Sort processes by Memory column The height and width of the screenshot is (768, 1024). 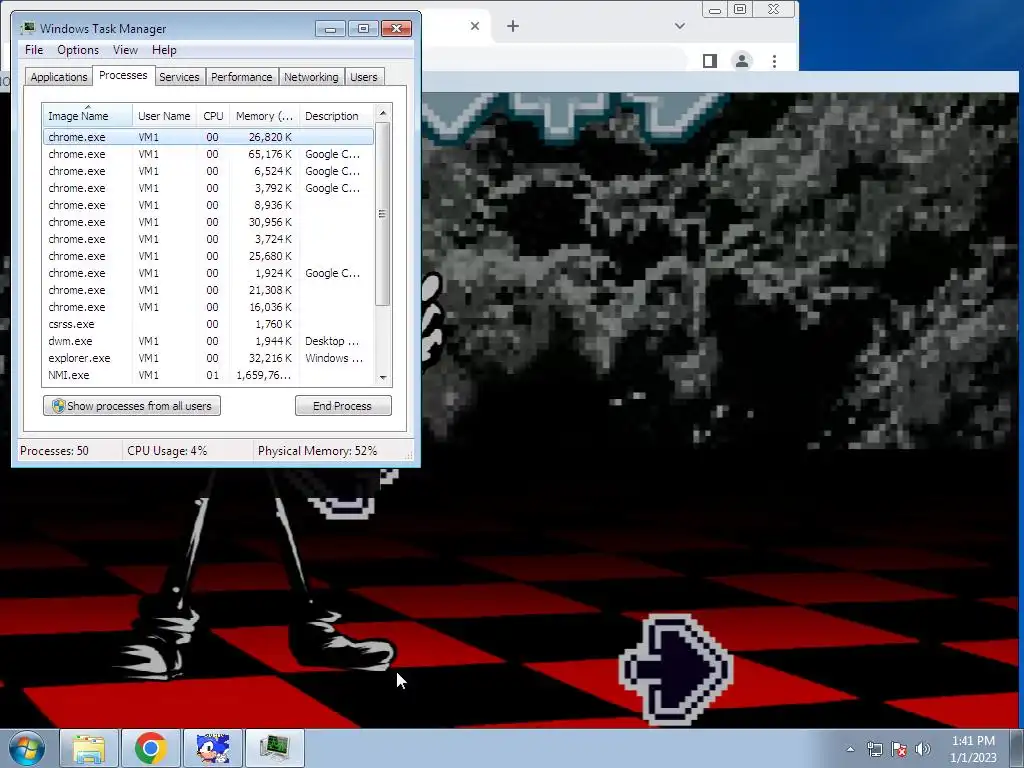click(x=264, y=116)
